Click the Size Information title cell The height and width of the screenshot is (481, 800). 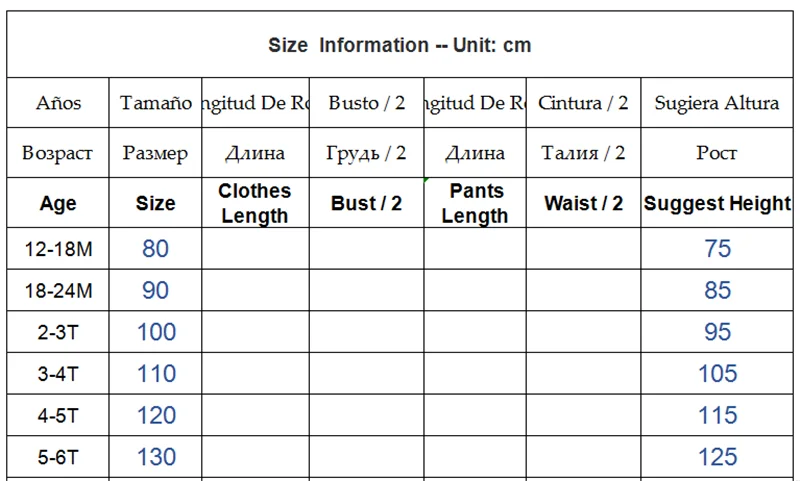pyautogui.click(x=400, y=45)
